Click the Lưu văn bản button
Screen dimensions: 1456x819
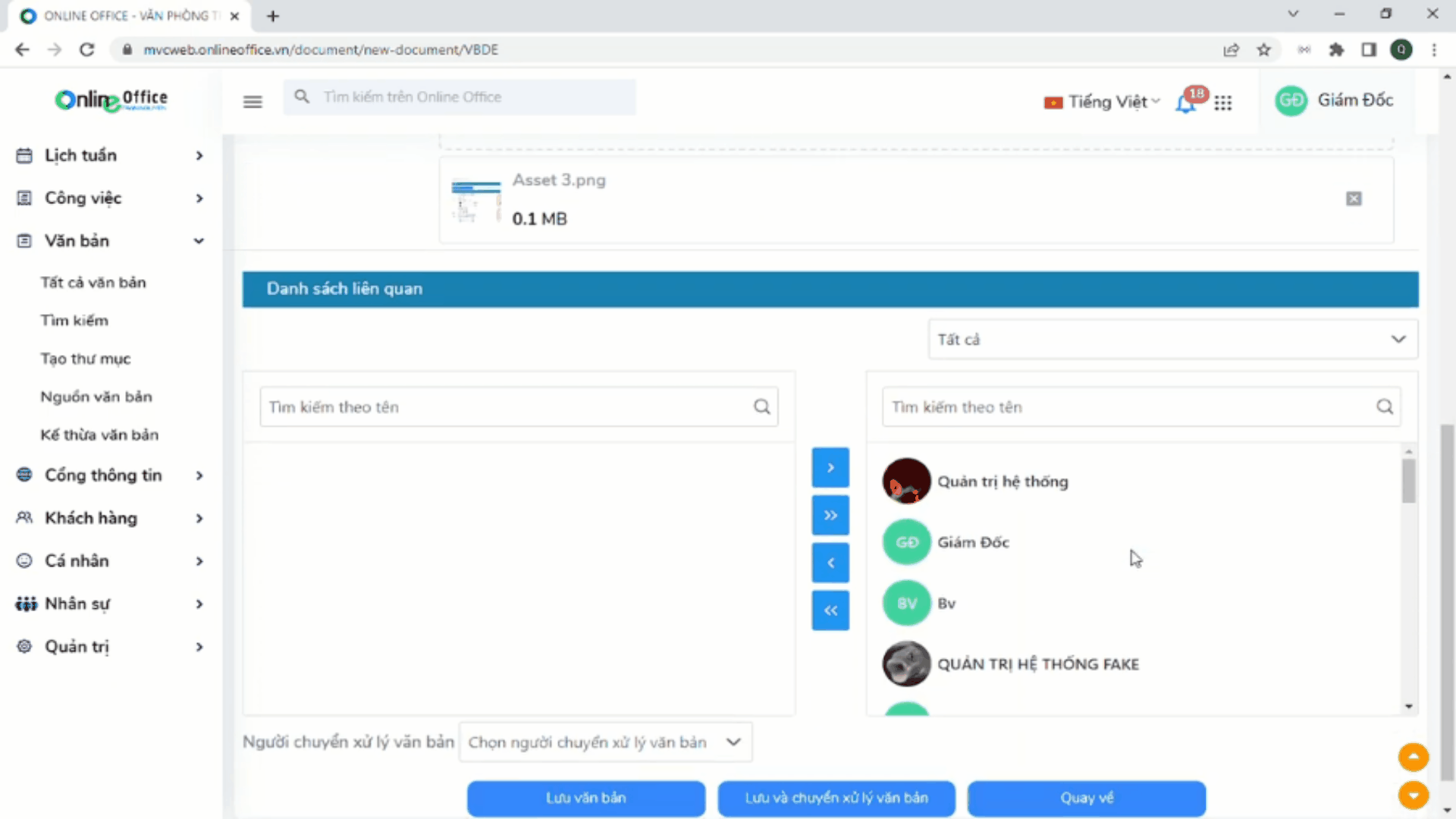coord(585,798)
